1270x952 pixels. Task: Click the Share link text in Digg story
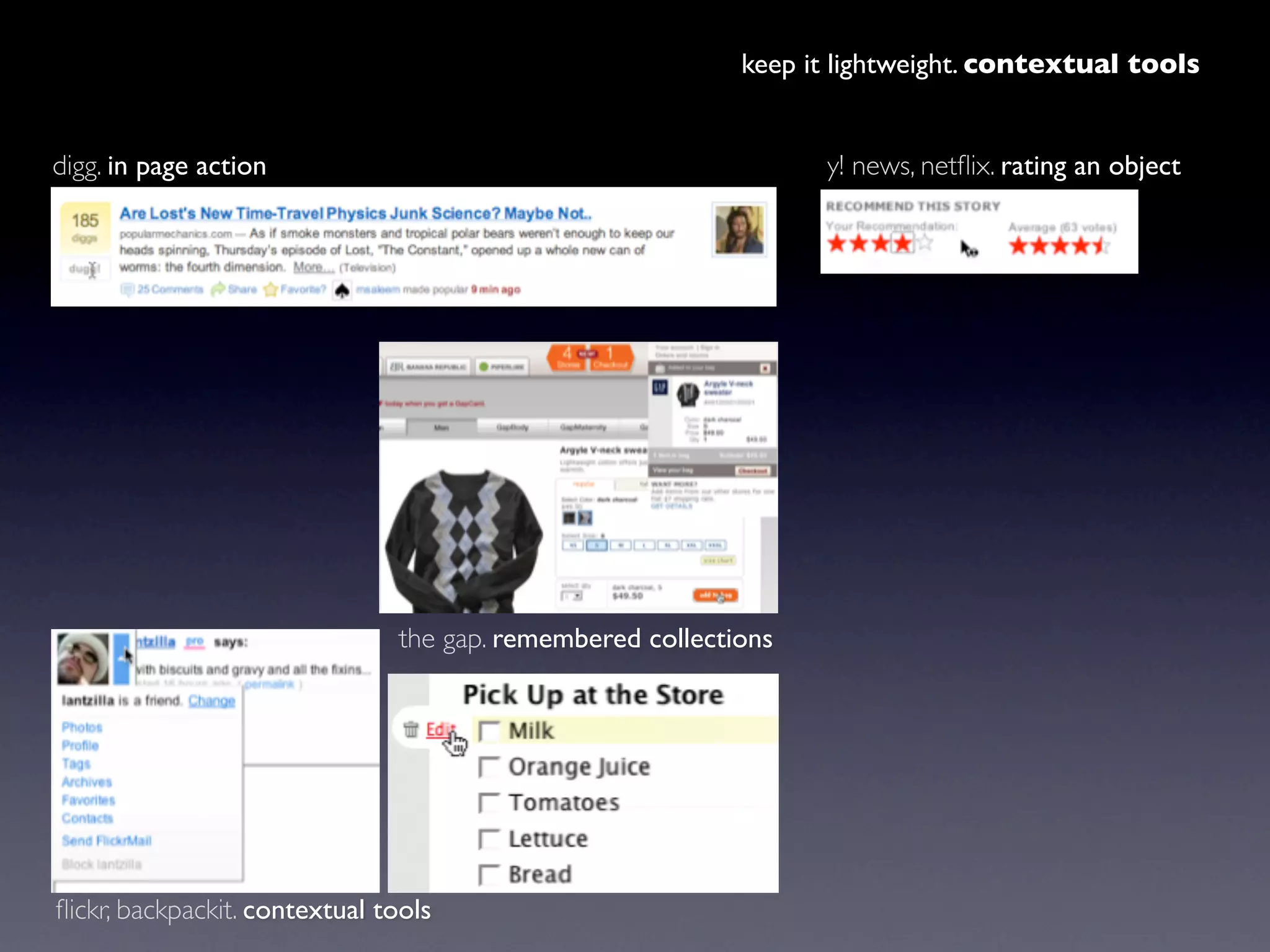pyautogui.click(x=242, y=289)
